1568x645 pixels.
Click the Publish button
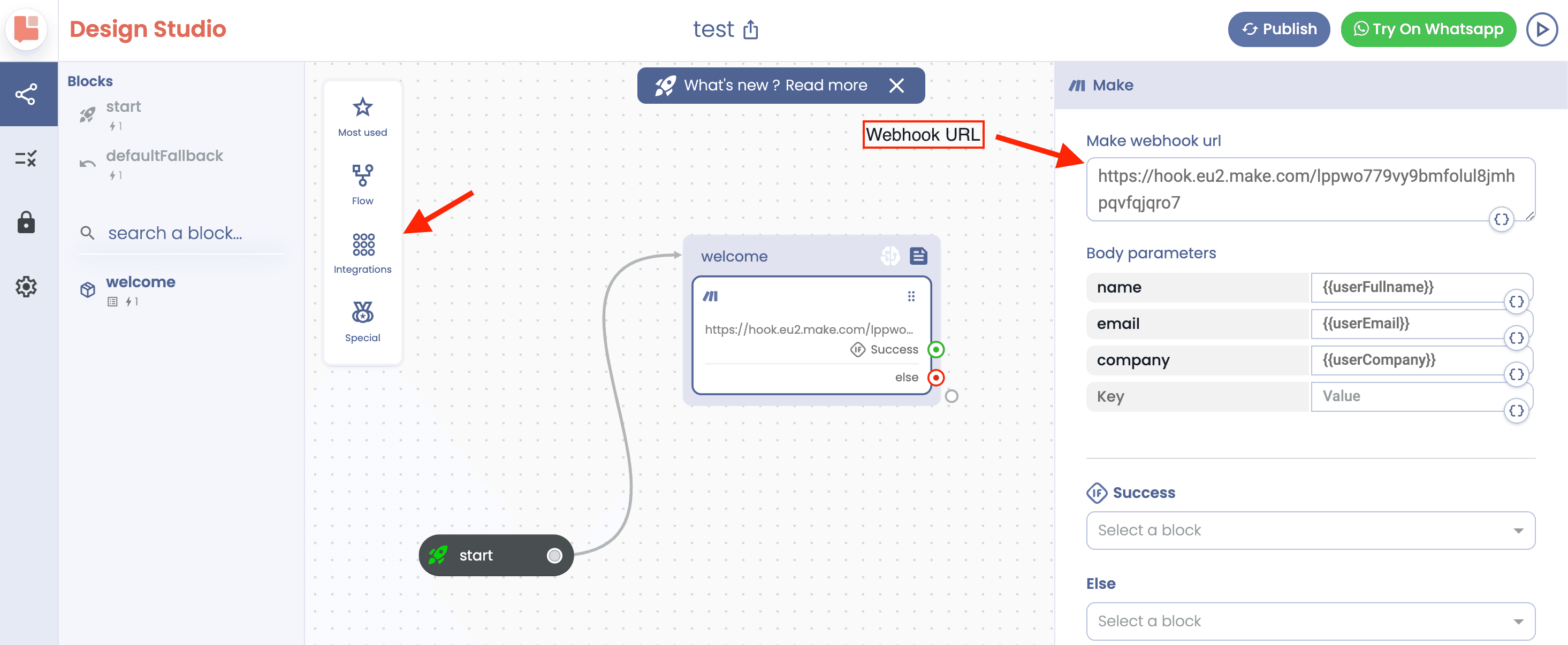click(1279, 29)
